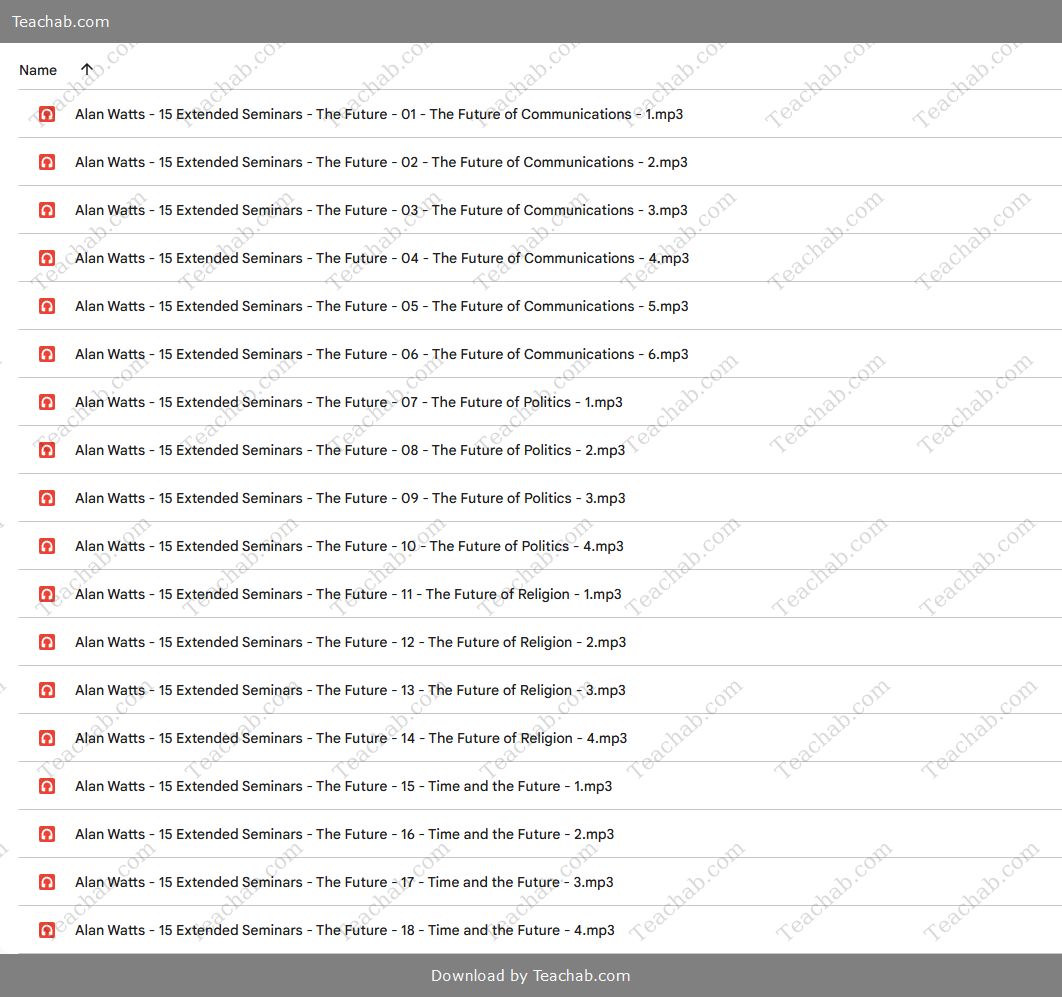The image size is (1062, 997).
Task: Select file name '15 - Time and the Future - 1.mp3'
Action: tap(343, 786)
